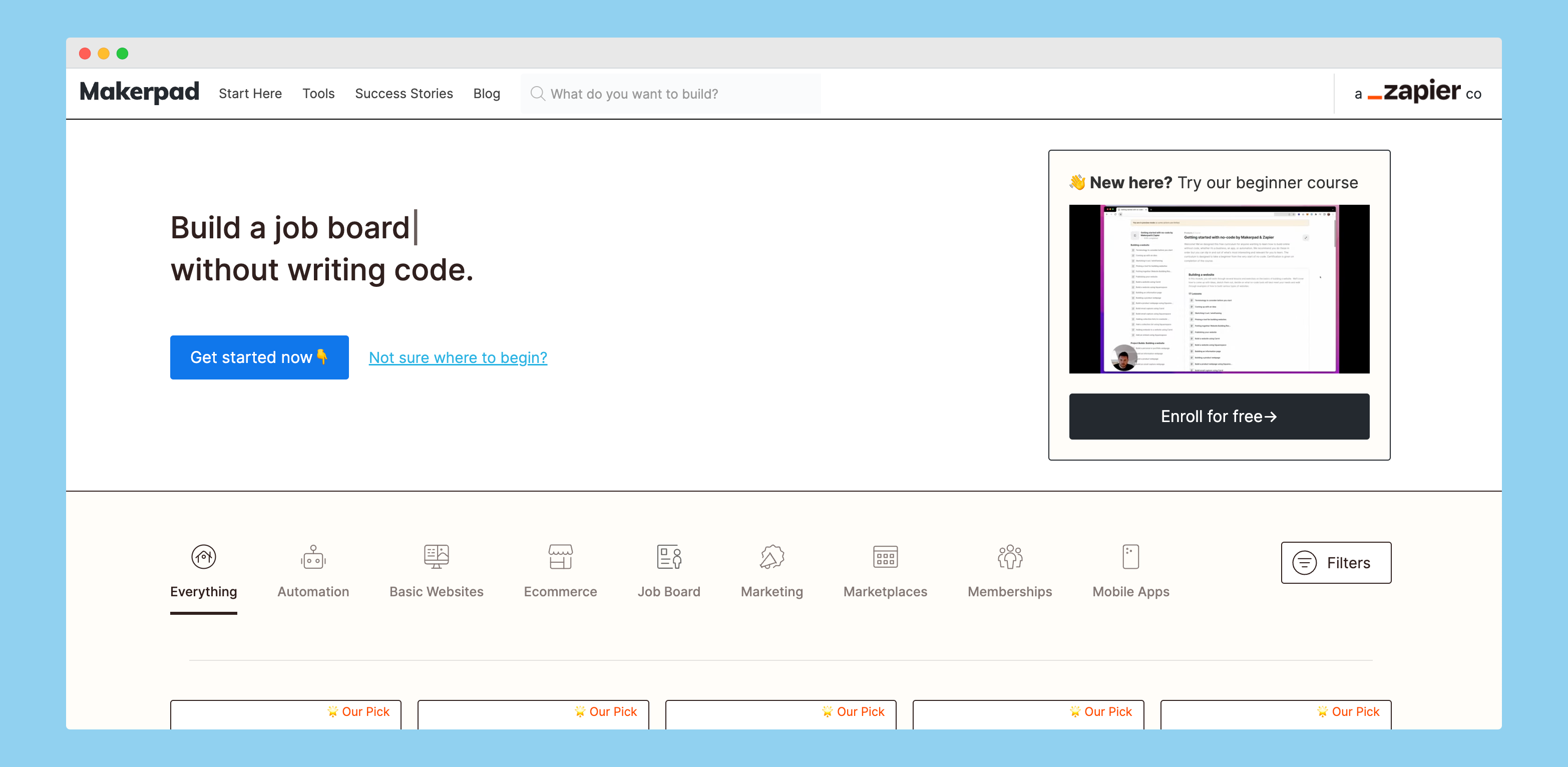Play the beginner course video thumbnail
Viewport: 1568px width, 767px height.
[x=1219, y=288]
